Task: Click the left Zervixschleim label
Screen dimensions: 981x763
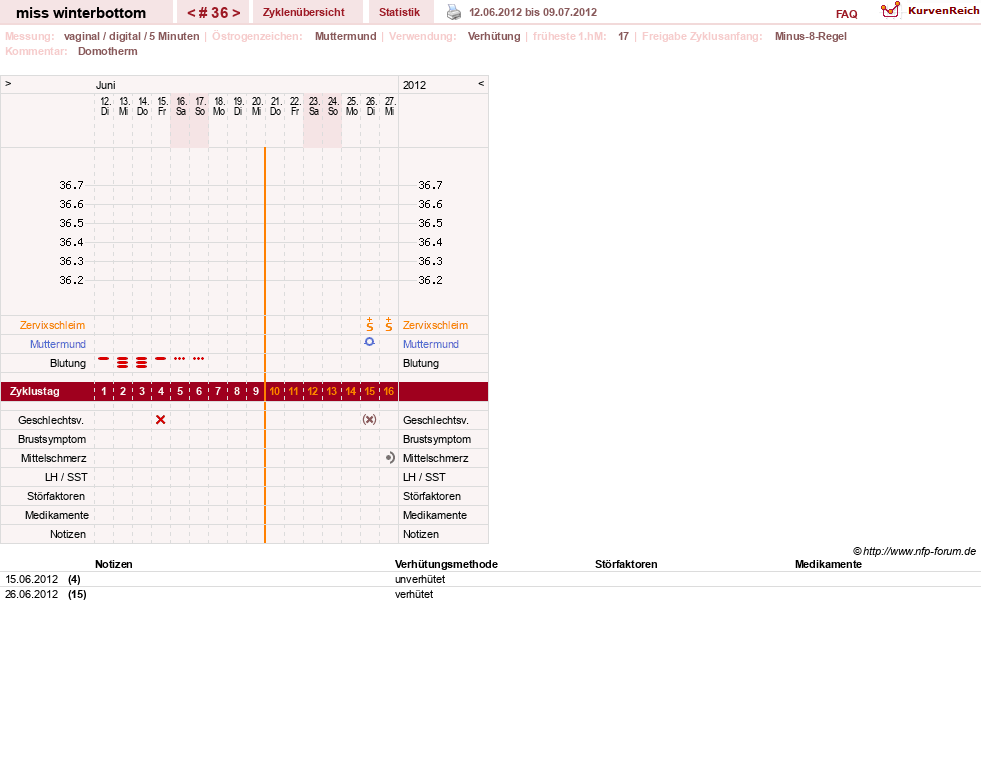Action: [52, 325]
